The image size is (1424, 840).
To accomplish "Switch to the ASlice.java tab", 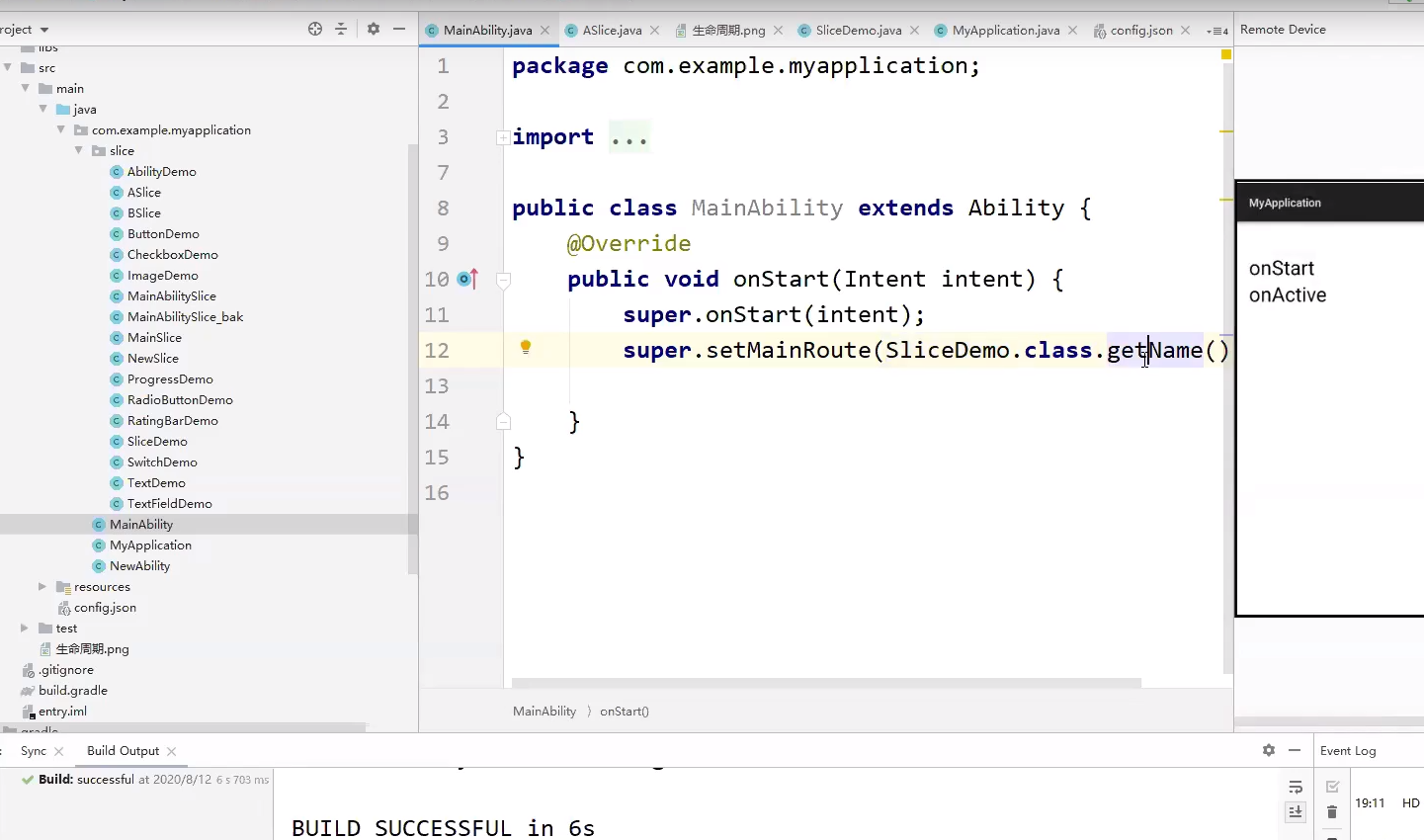I will click(x=612, y=31).
